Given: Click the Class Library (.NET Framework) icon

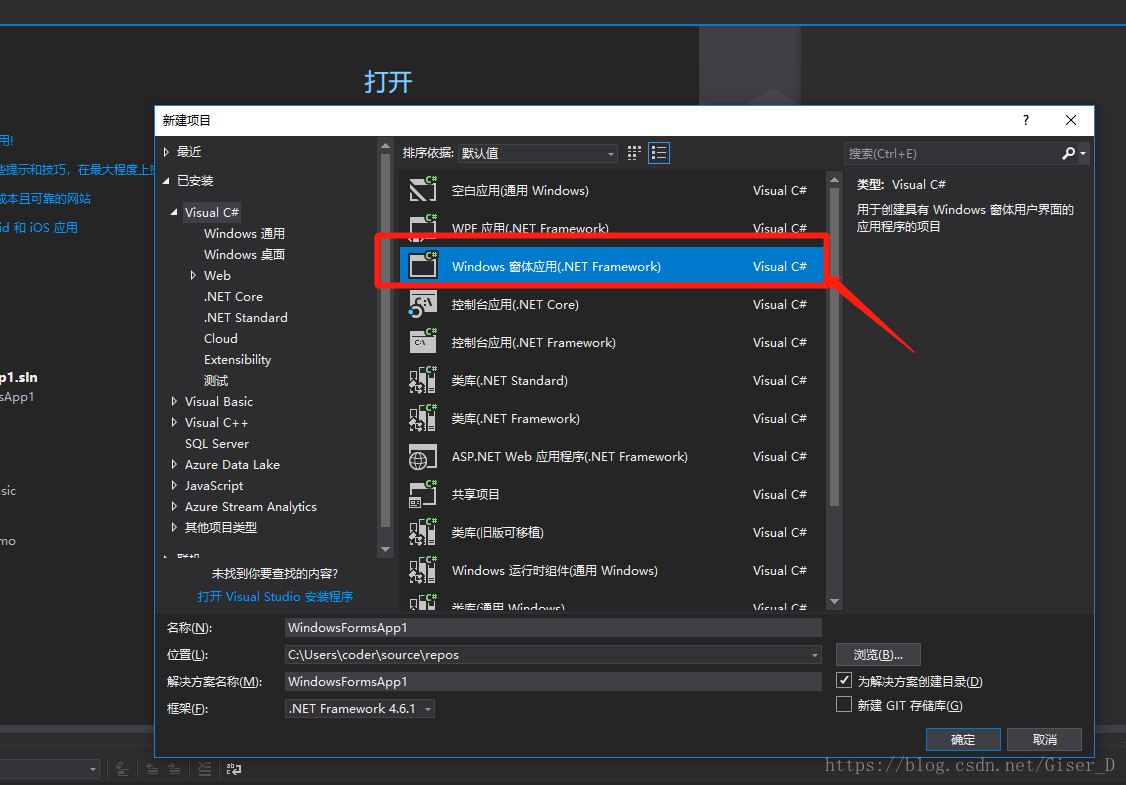Looking at the screenshot, I should (x=423, y=418).
